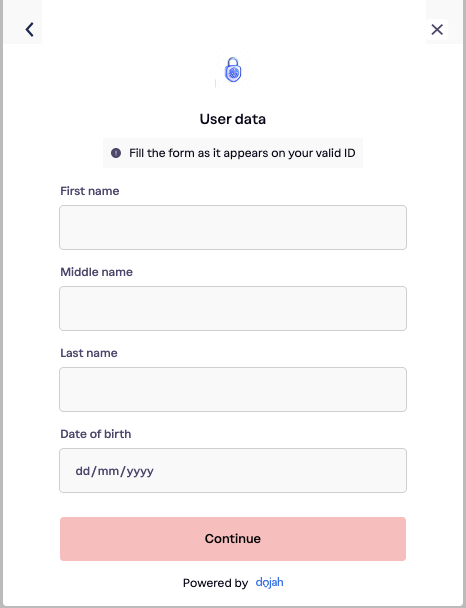
Task: Go back using the left chevron arrow
Action: click(x=29, y=29)
